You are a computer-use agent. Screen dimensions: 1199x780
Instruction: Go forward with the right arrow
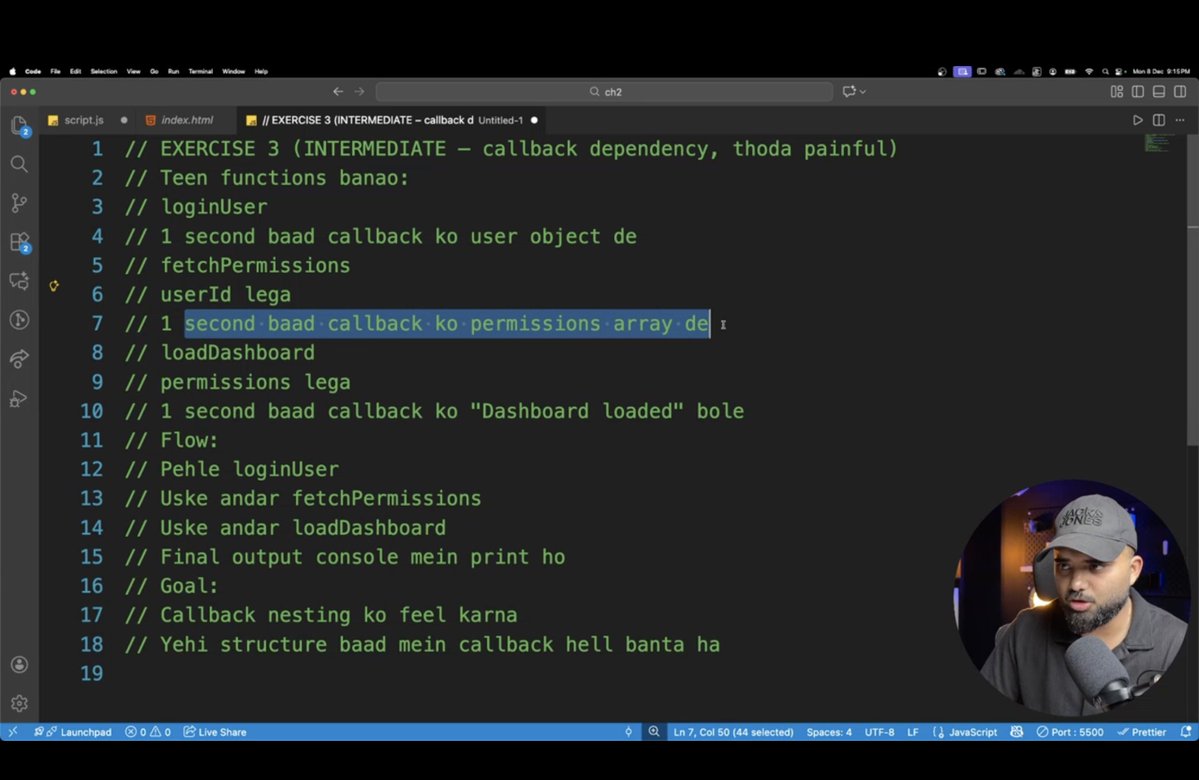(x=359, y=91)
